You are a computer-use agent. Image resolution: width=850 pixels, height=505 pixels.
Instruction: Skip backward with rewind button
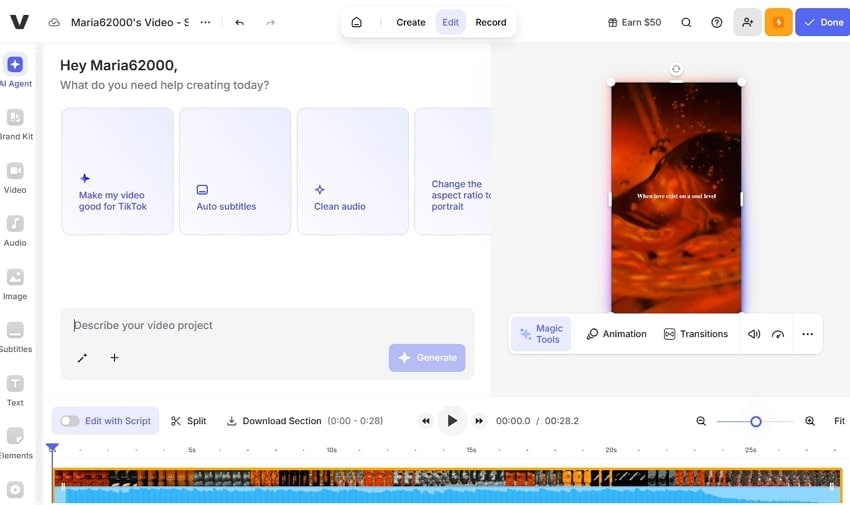426,421
